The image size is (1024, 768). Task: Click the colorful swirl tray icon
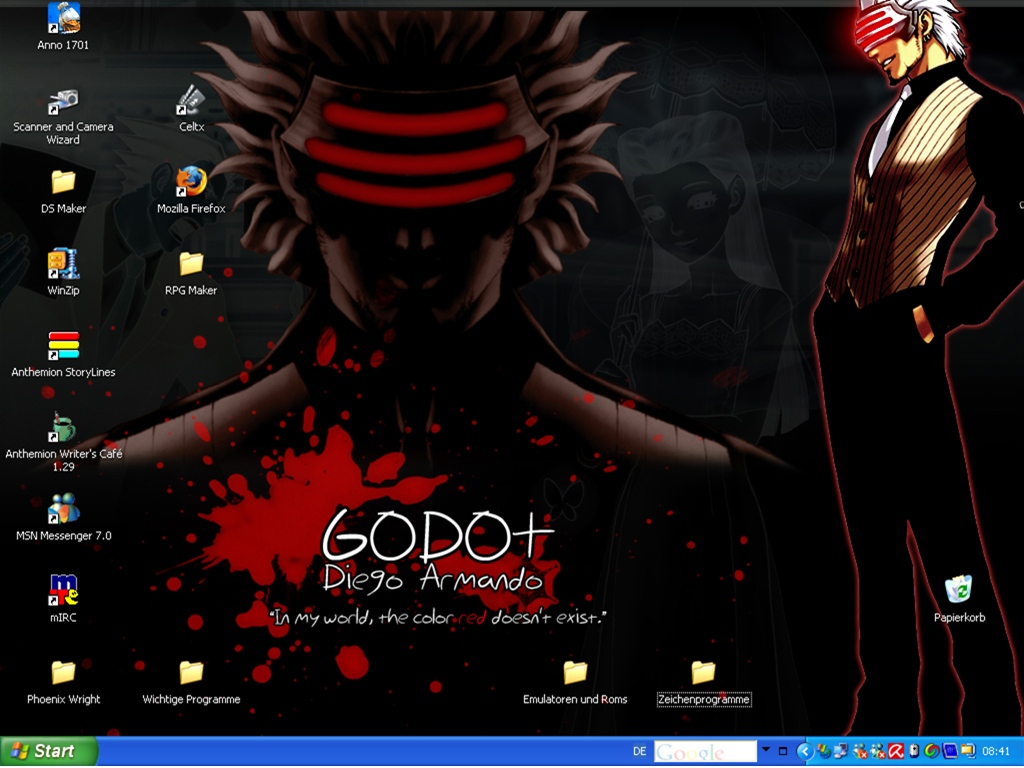932,752
